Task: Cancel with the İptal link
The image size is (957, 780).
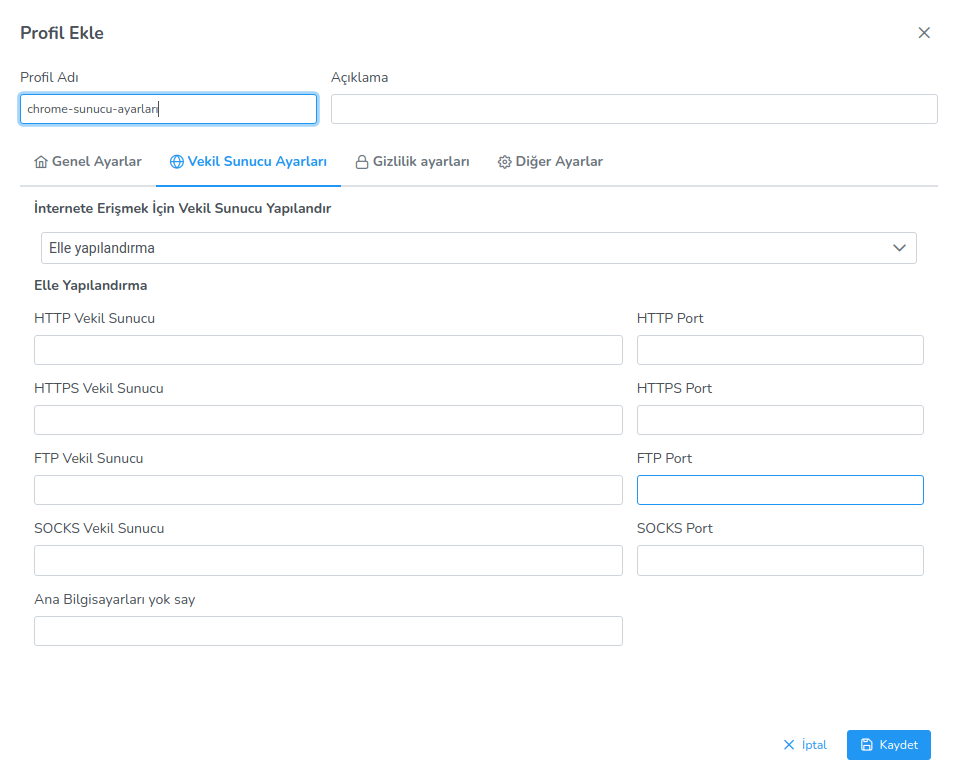Action: [x=814, y=745]
